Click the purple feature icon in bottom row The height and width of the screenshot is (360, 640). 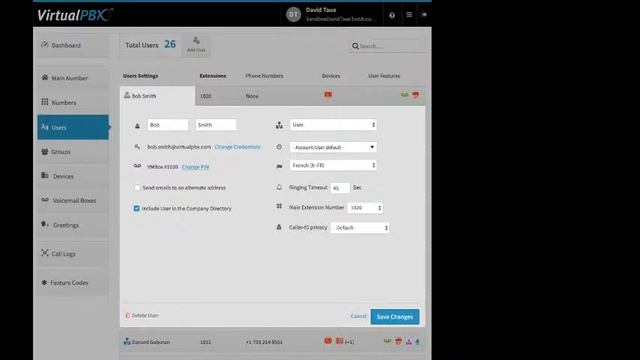(409, 342)
